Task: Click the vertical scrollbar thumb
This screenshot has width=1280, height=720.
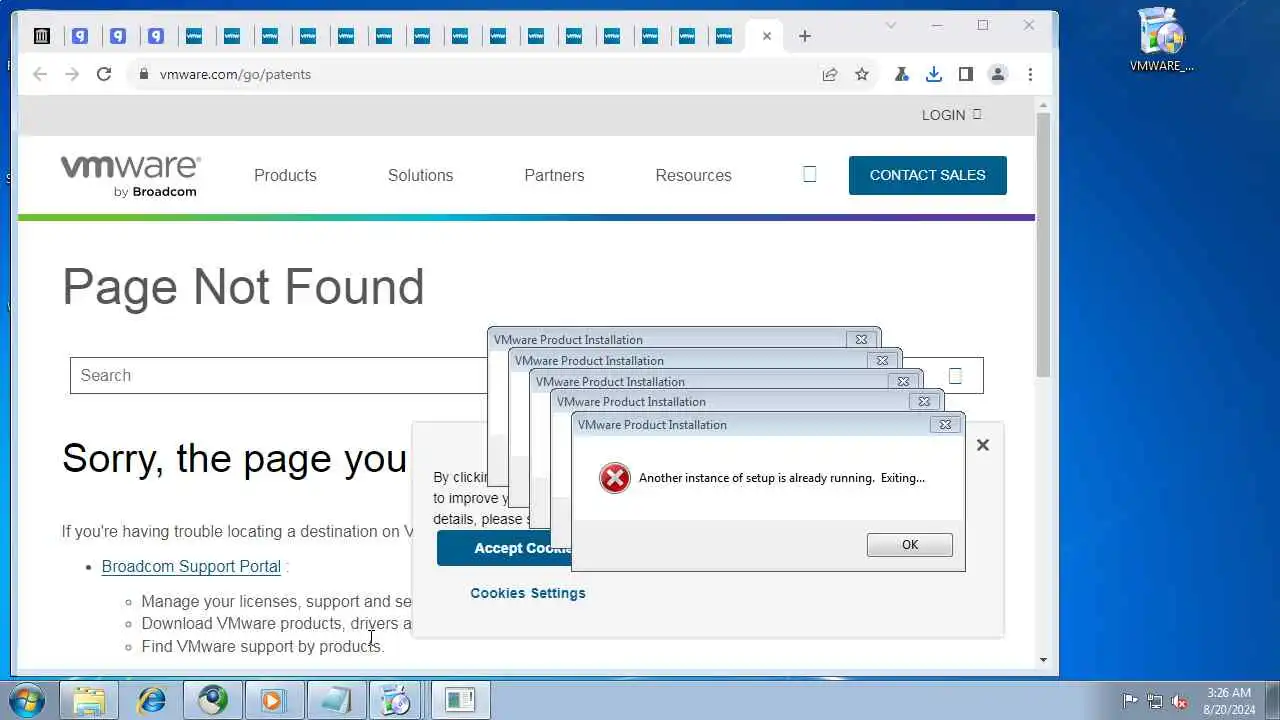Action: coord(1043,245)
